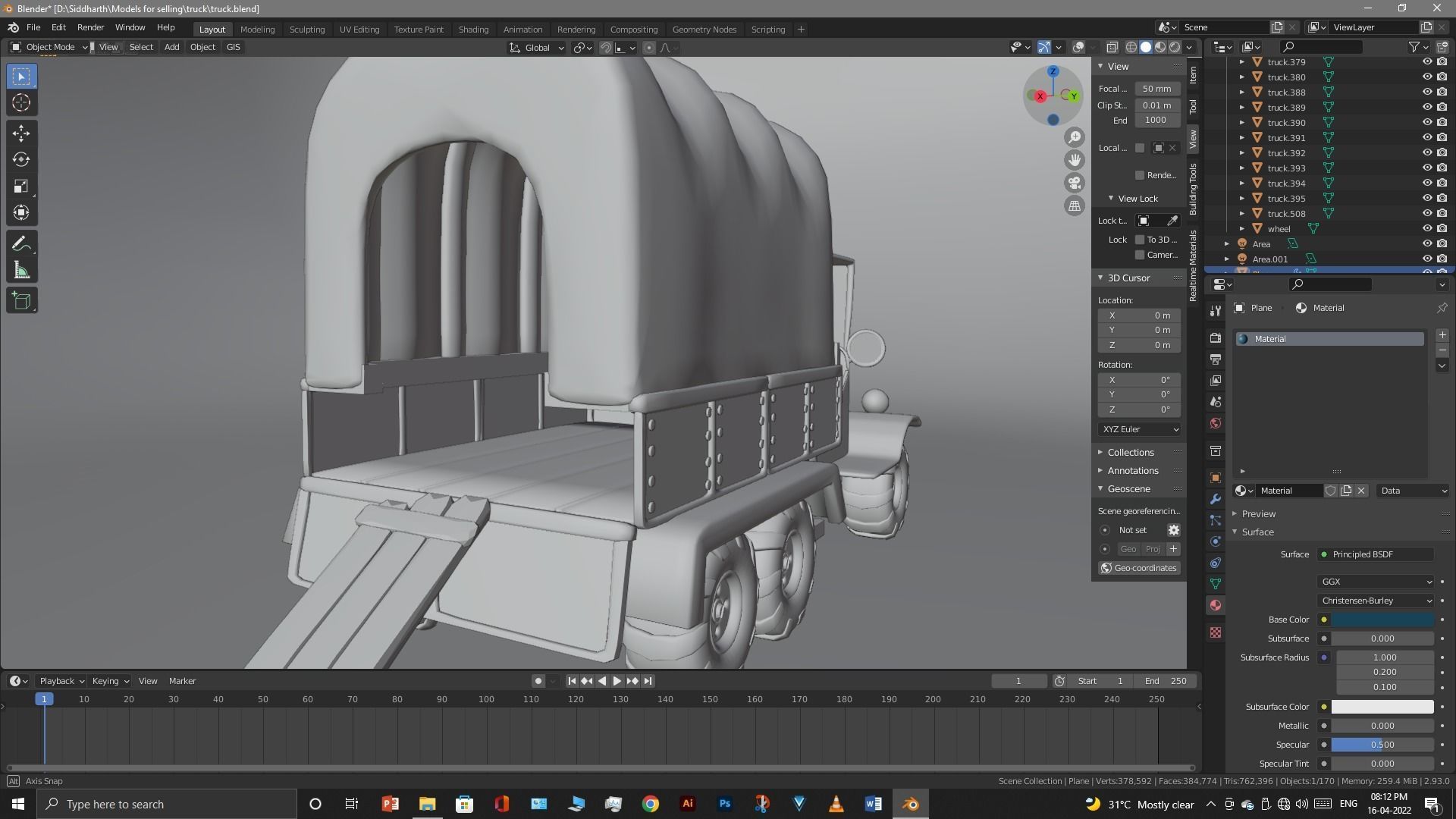Open the Object Data properties icon
The width and height of the screenshot is (1456, 819).
point(1216,584)
